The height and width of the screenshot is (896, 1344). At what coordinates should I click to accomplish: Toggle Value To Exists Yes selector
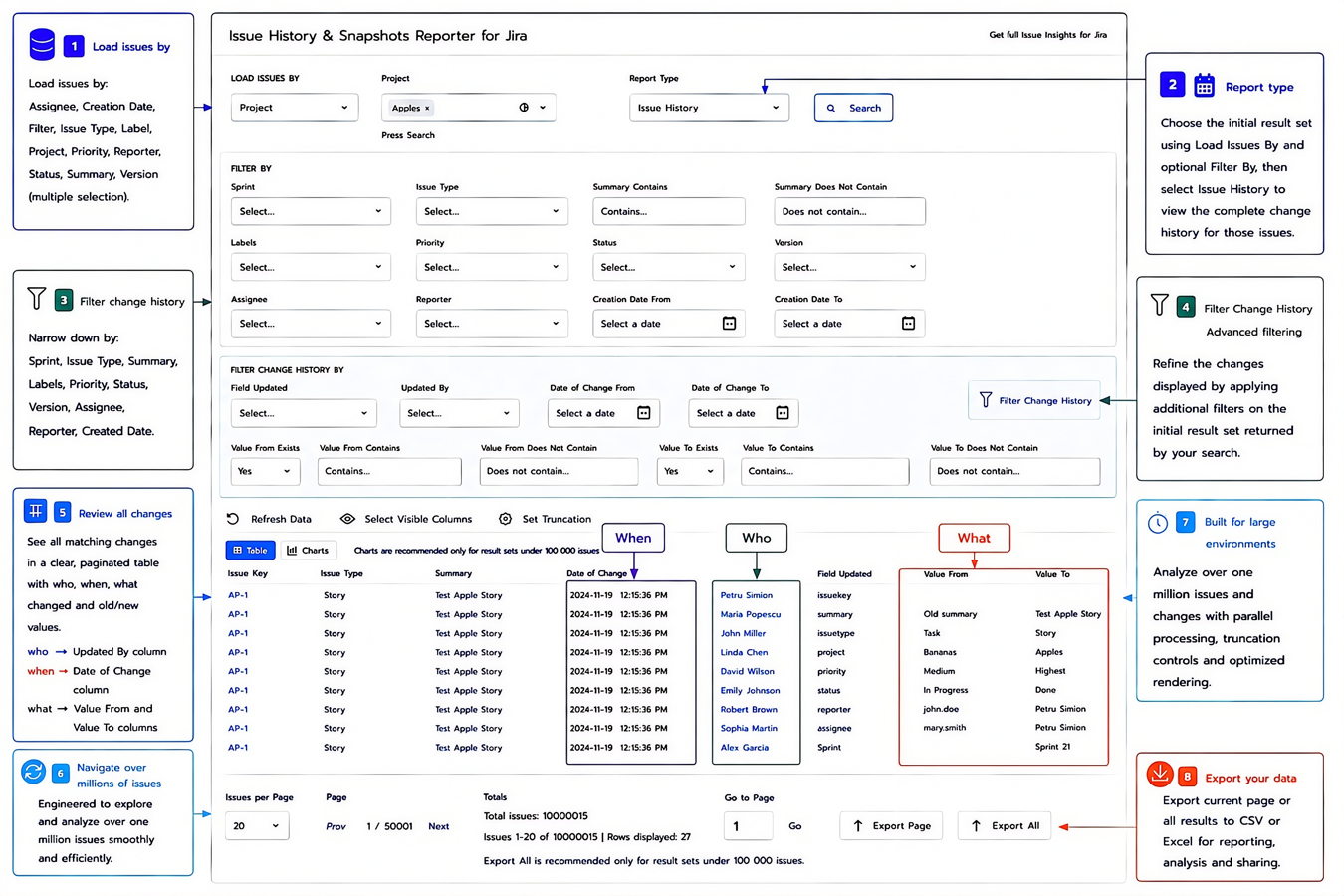[690, 471]
